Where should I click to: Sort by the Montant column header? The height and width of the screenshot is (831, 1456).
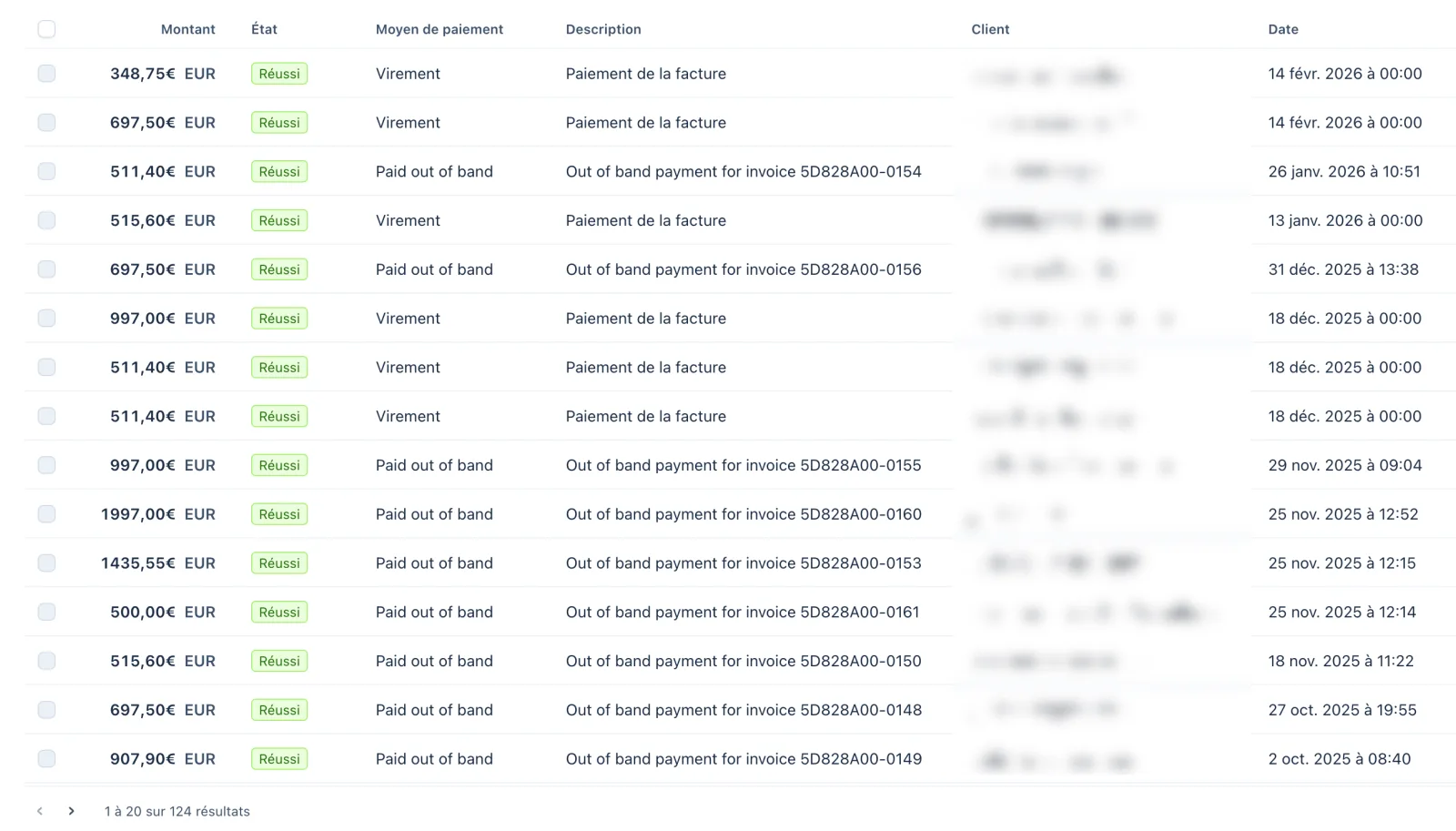click(x=188, y=29)
